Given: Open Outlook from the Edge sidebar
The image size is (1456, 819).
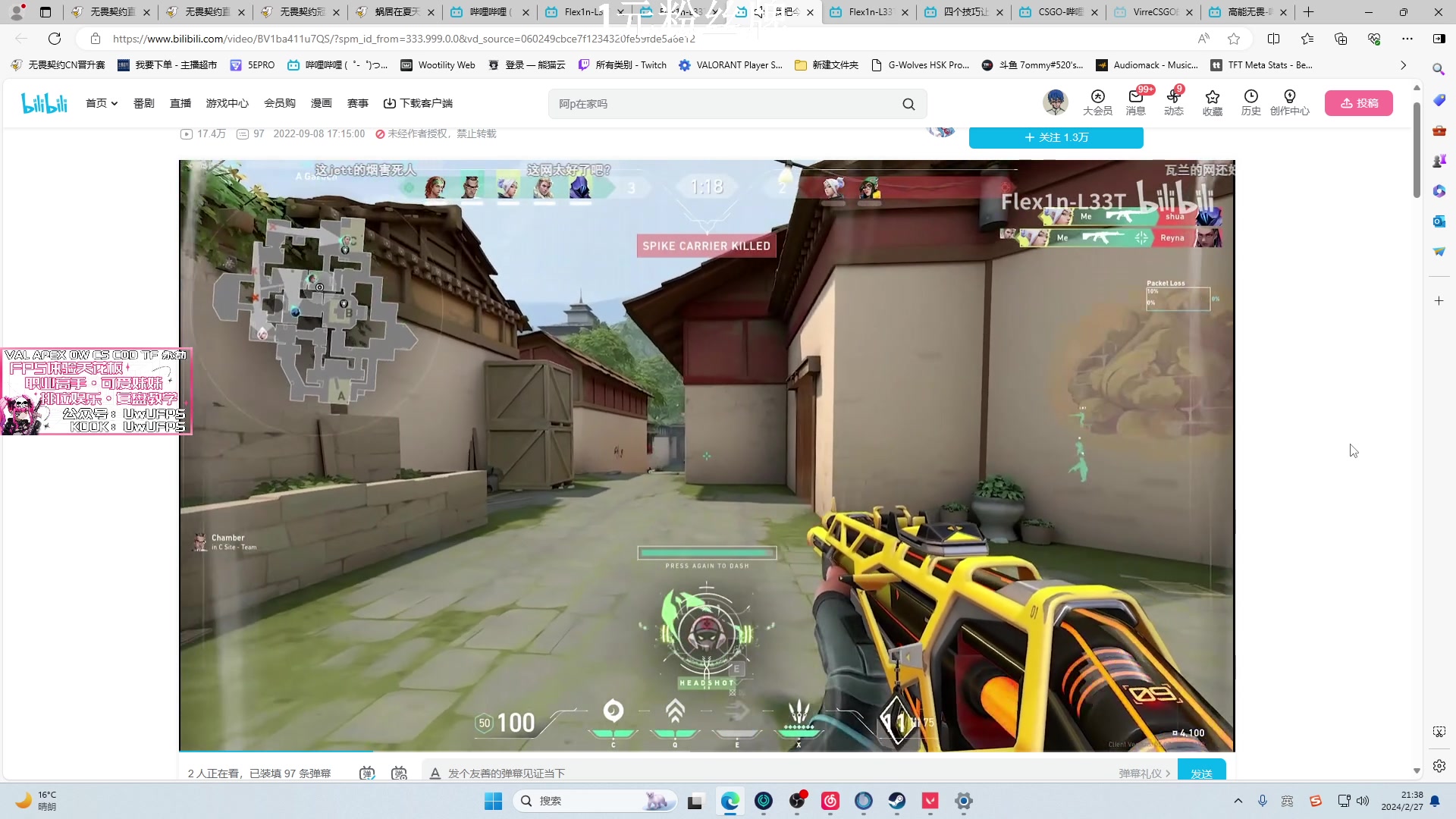Looking at the screenshot, I should [x=1439, y=221].
